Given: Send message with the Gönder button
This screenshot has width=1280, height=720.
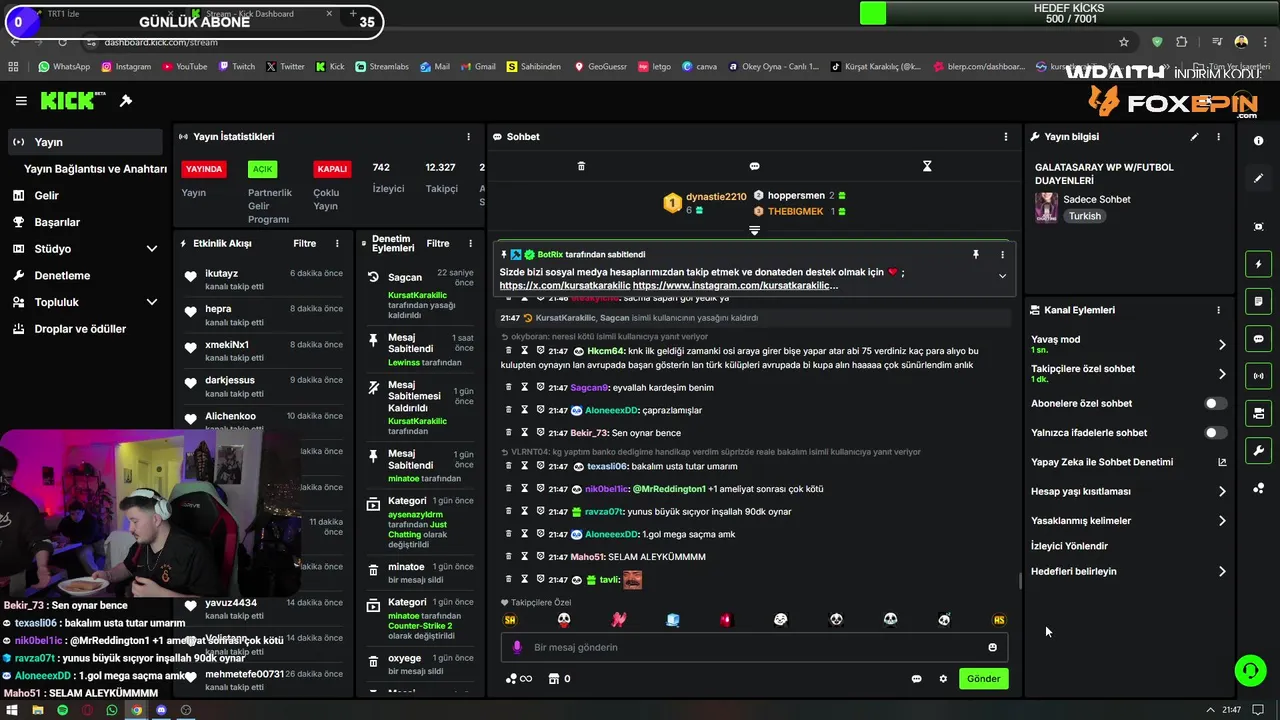Looking at the screenshot, I should pos(983,679).
